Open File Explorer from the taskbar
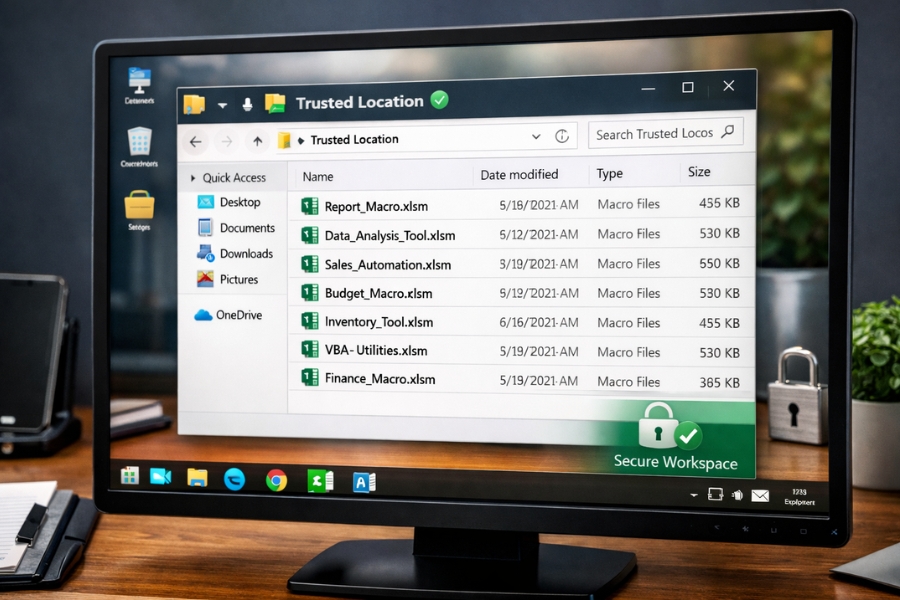900x600 pixels. 195,480
